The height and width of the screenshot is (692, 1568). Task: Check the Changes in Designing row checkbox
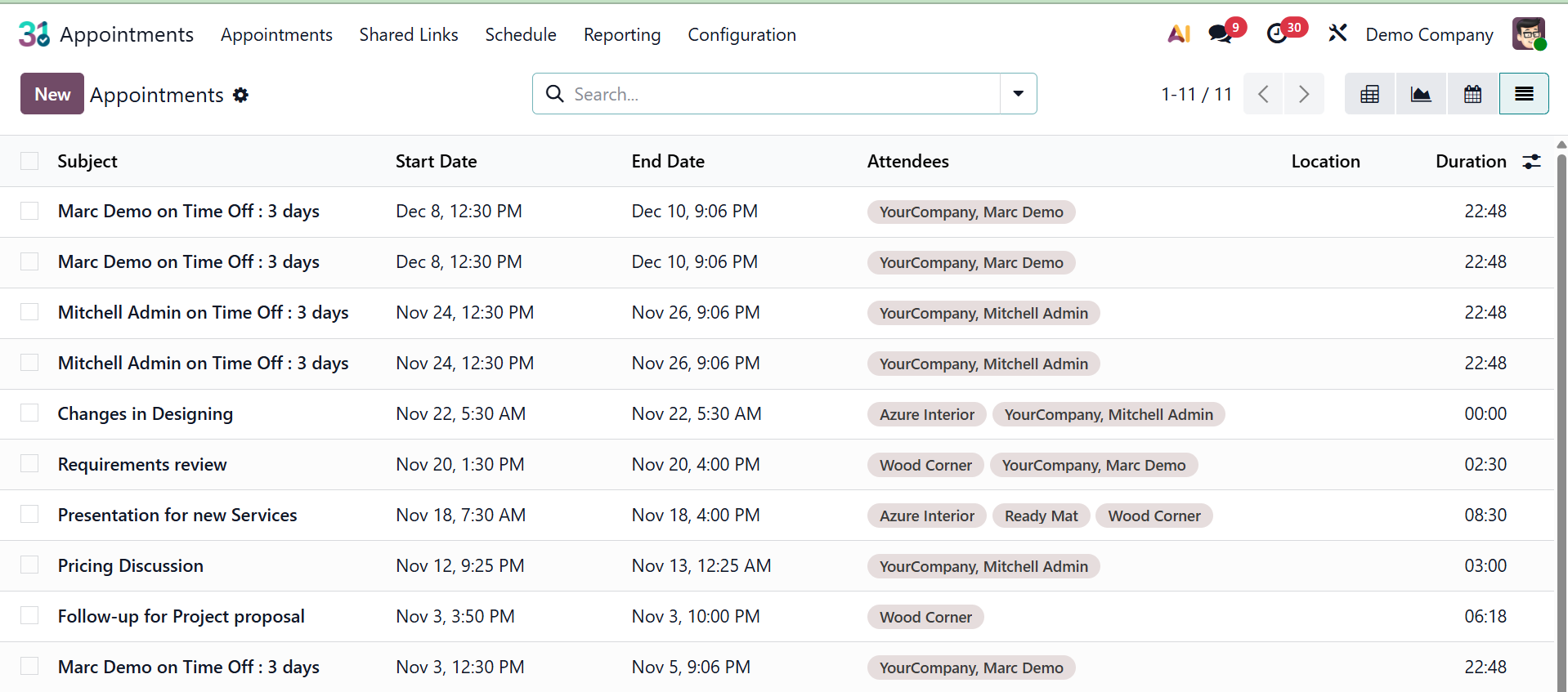point(29,413)
